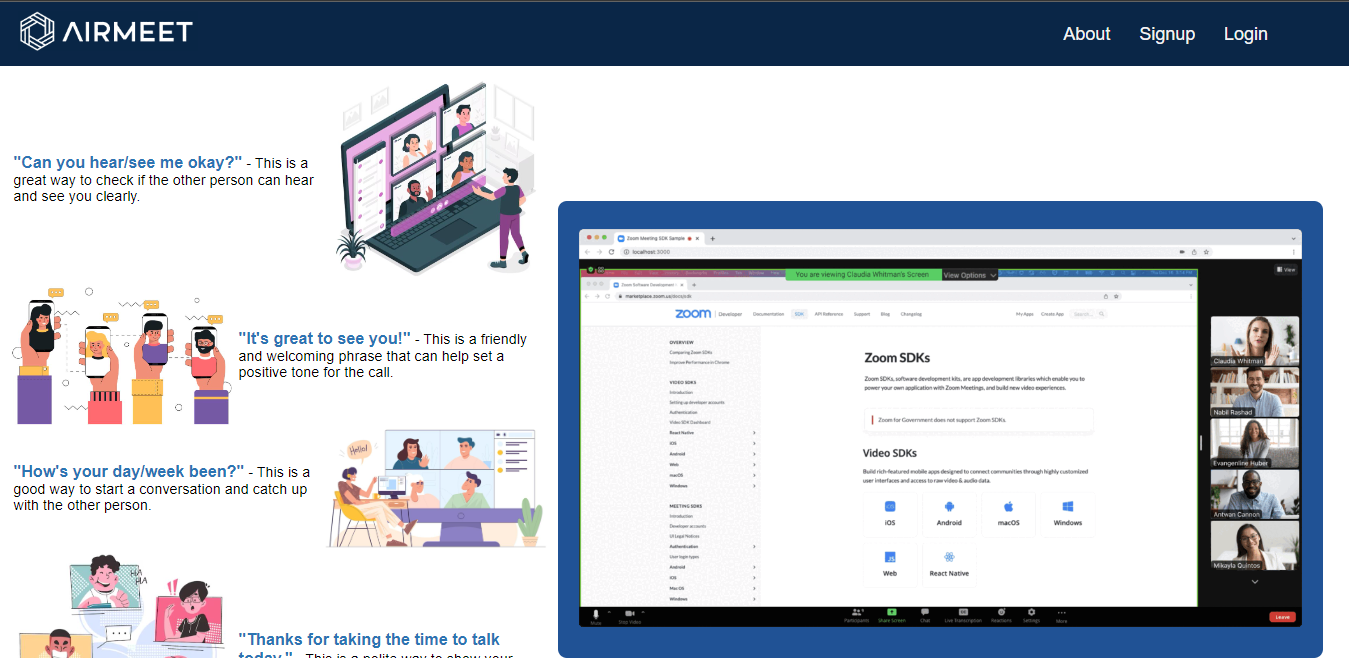
Task: Click the localhost:3000 address bar
Action: [x=917, y=252]
